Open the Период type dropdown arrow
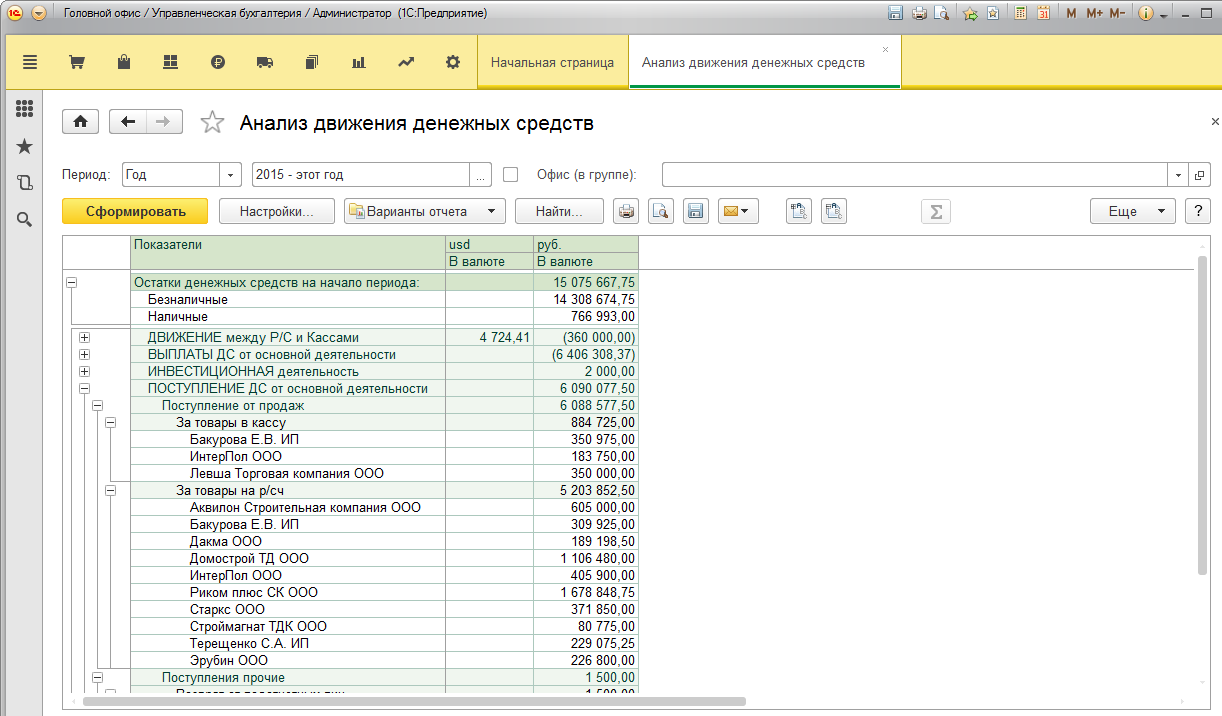This screenshot has height=716, width=1222. point(231,174)
